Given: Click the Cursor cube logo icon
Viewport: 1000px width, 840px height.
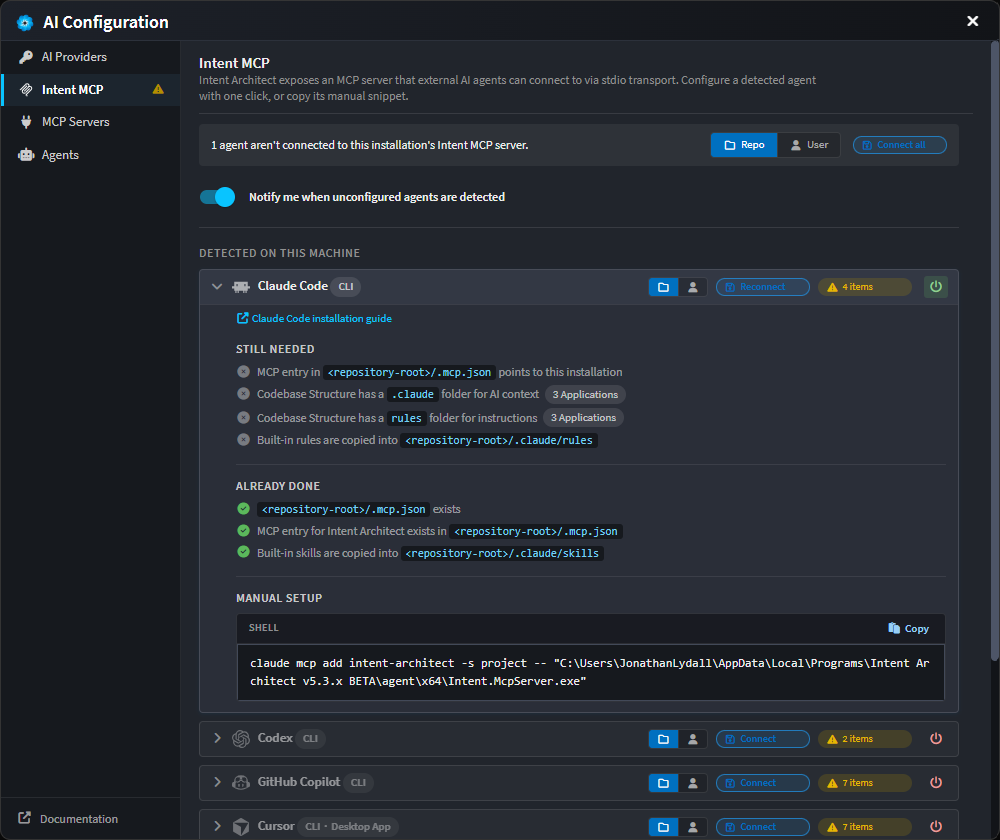Looking at the screenshot, I should pos(241,827).
